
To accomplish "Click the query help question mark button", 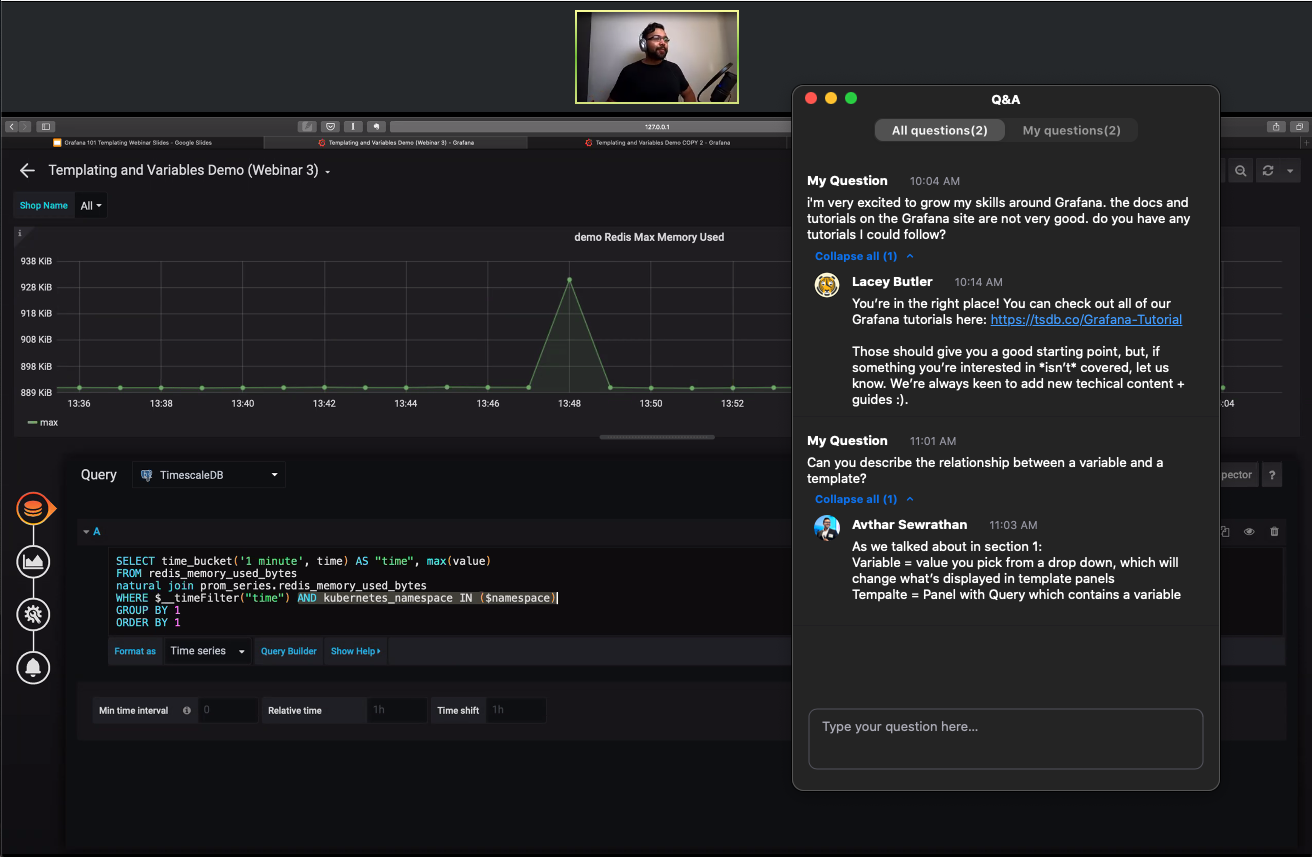I will pos(1273,475).
